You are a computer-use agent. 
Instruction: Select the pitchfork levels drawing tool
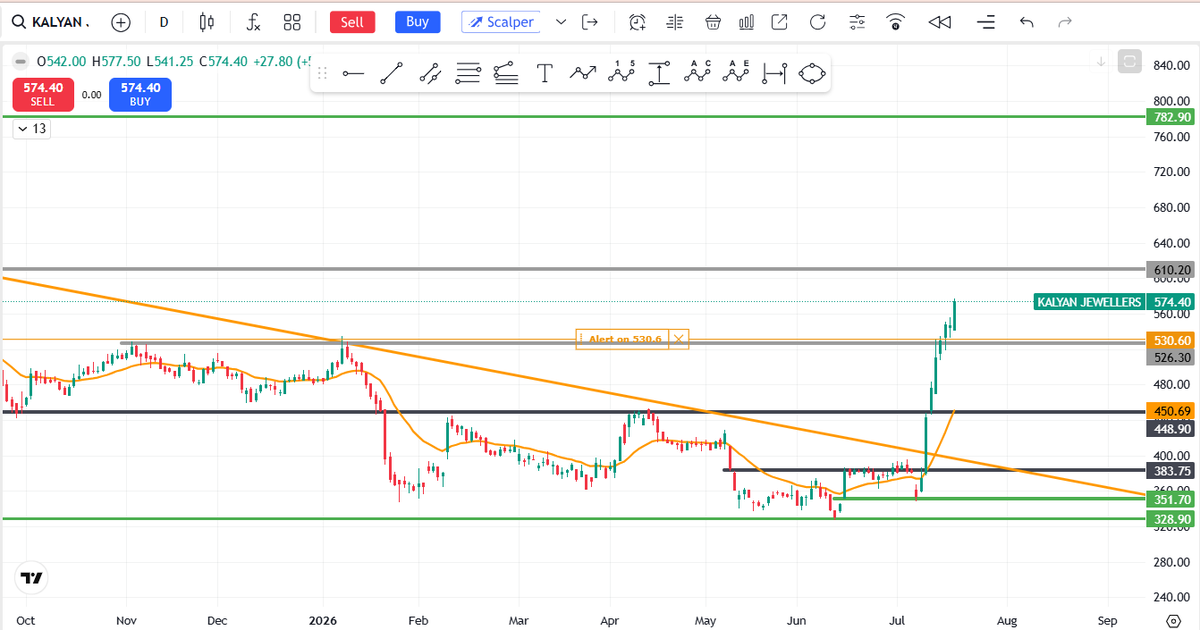[506, 73]
